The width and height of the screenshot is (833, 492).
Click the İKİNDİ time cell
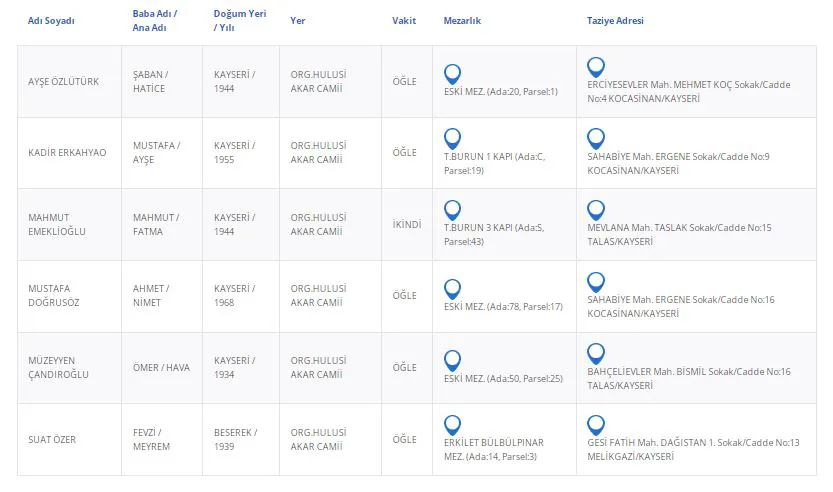click(x=407, y=224)
